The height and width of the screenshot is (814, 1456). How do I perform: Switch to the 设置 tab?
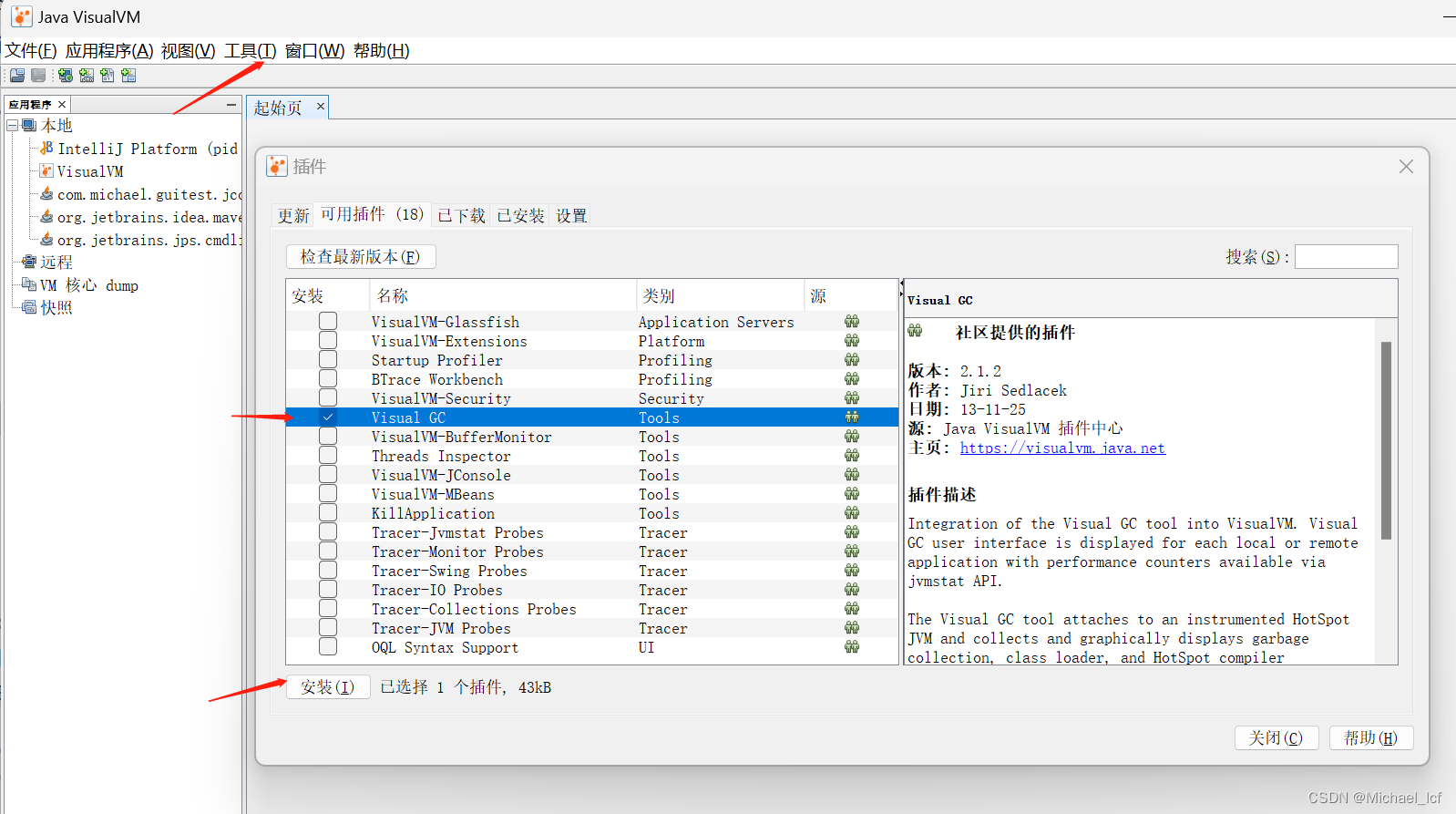(571, 215)
